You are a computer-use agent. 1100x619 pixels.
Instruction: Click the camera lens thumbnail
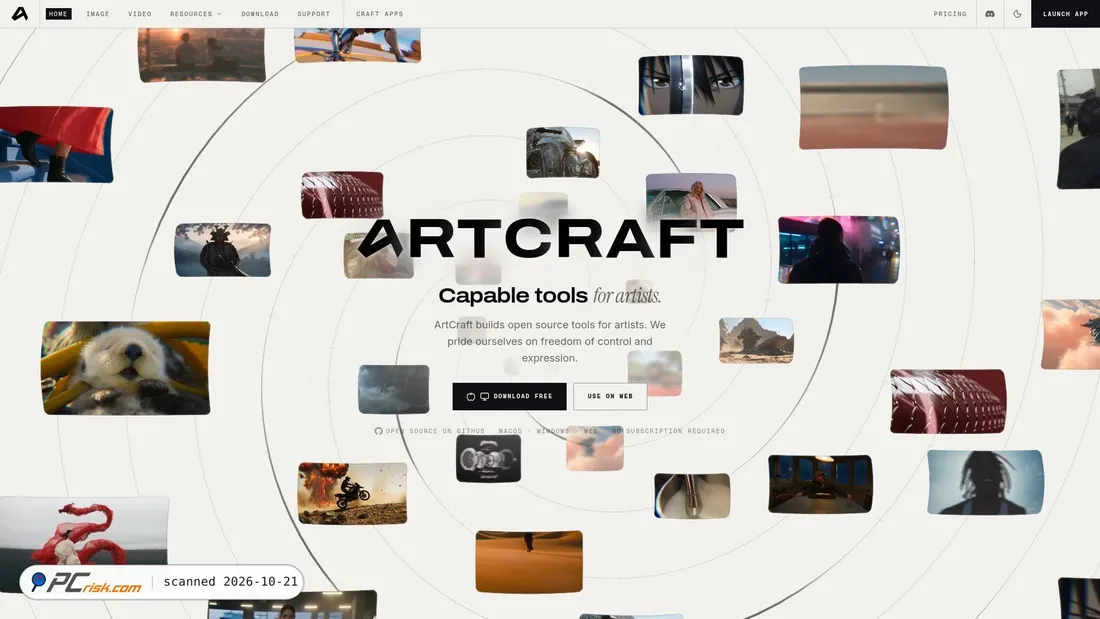488,458
